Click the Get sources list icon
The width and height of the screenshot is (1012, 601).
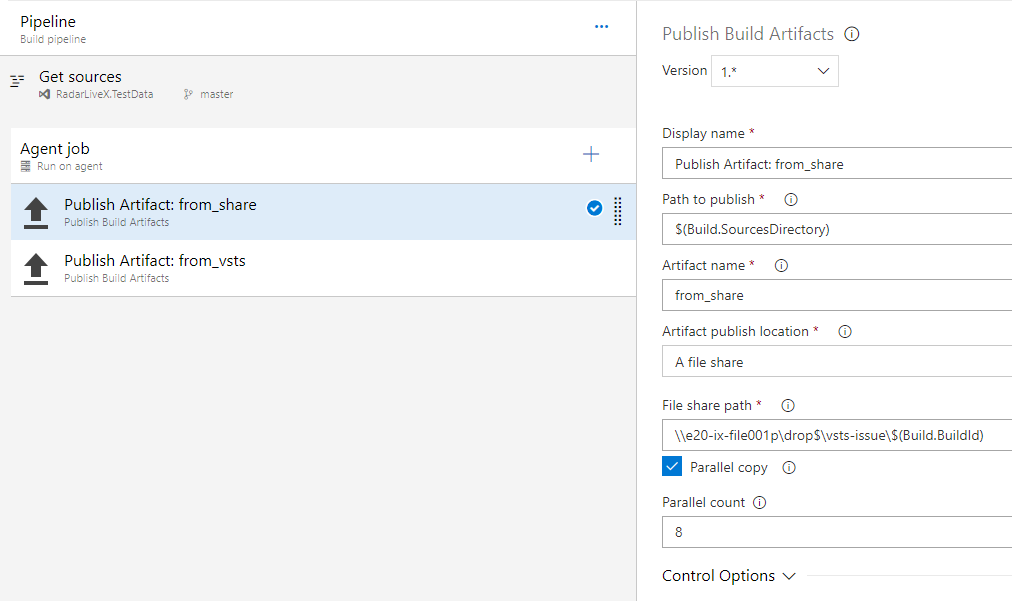[17, 81]
